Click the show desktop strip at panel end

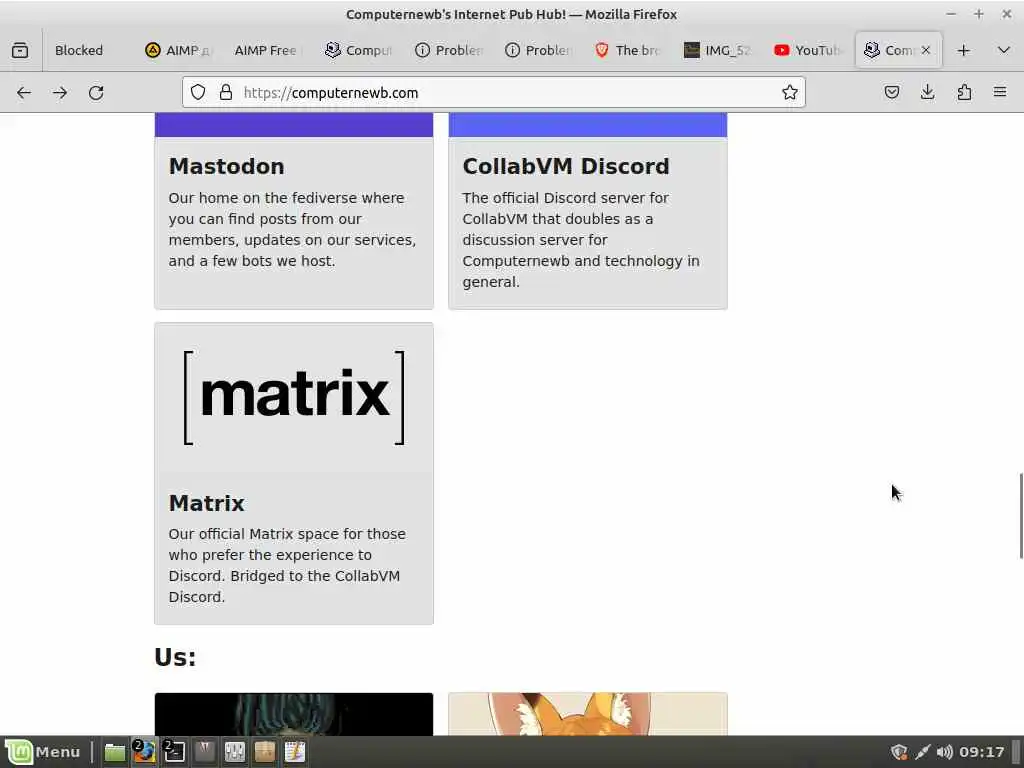point(1017,752)
